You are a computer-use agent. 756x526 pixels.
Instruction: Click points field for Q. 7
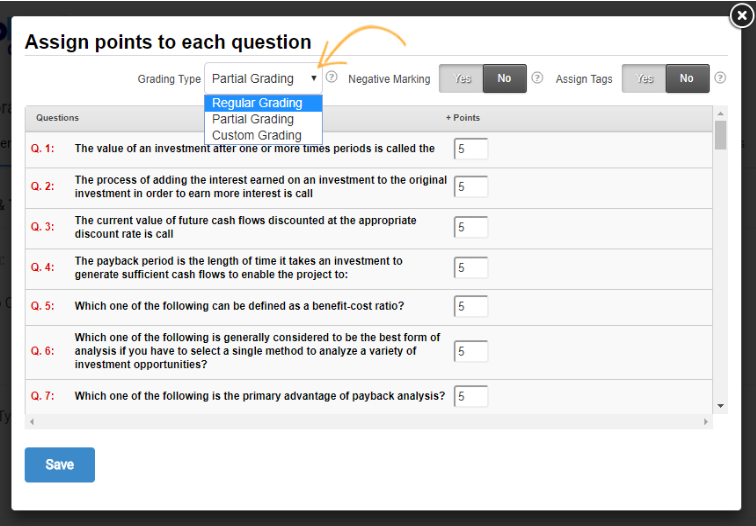click(x=471, y=396)
